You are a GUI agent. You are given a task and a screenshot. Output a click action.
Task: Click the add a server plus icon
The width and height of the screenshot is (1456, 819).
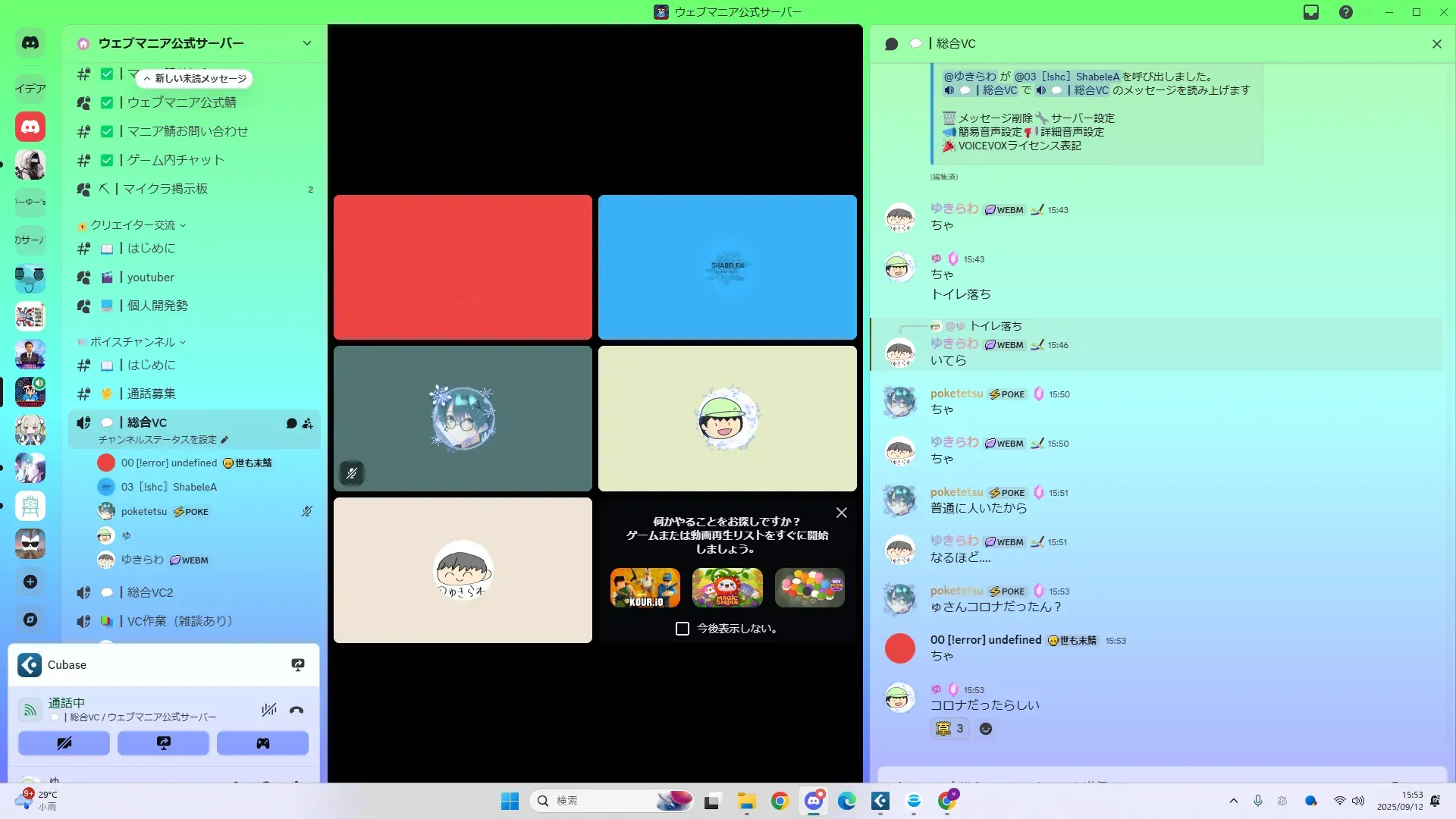[x=30, y=582]
